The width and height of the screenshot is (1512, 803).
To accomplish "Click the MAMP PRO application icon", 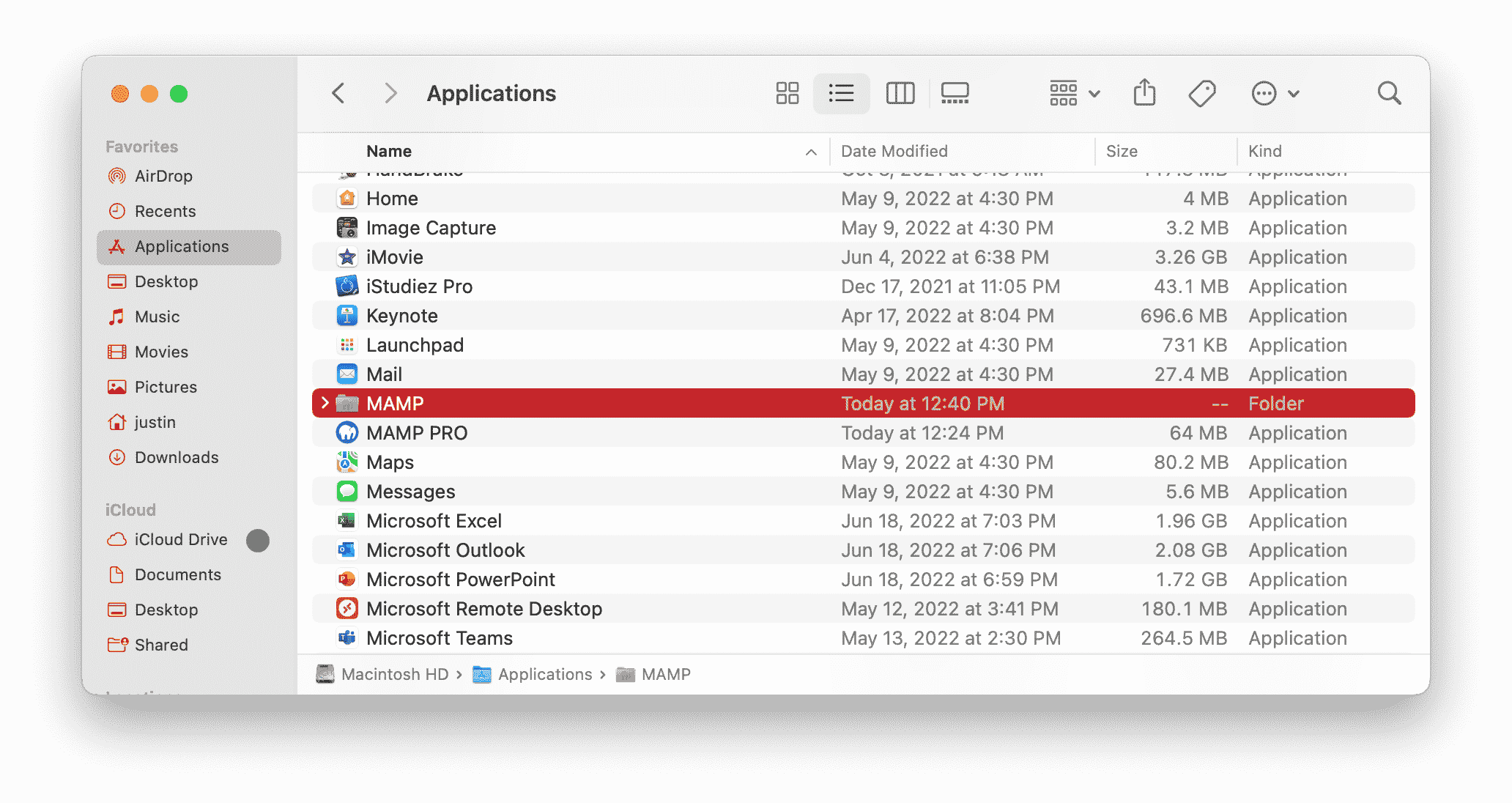I will point(347,433).
